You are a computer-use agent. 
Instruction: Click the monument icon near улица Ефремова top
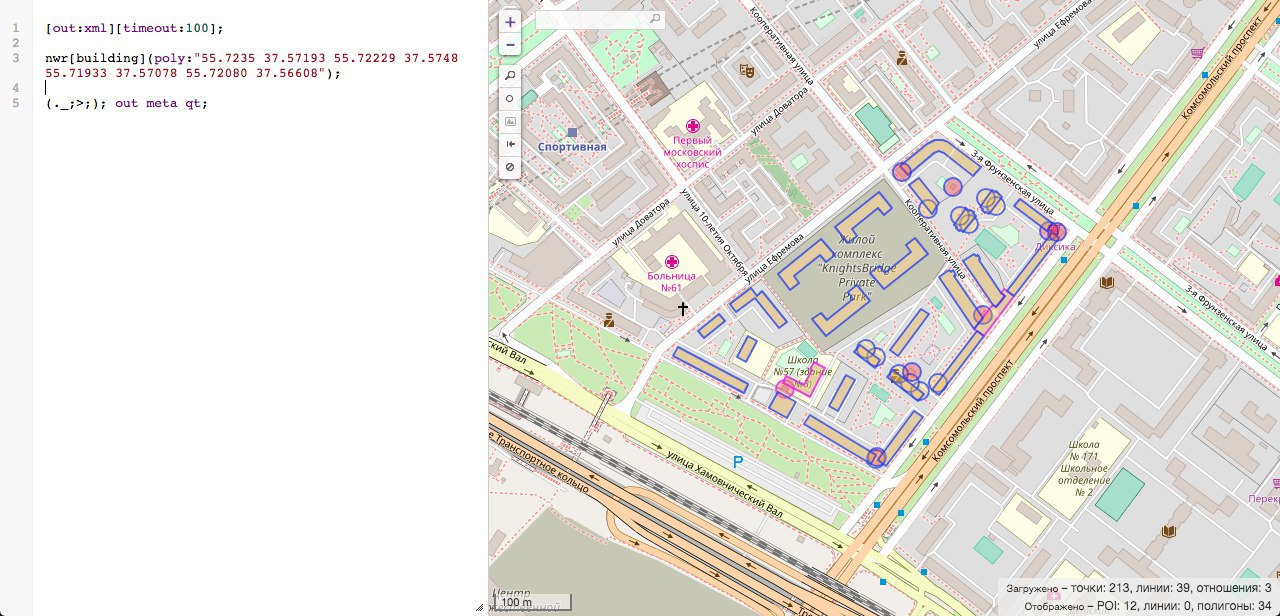902,58
